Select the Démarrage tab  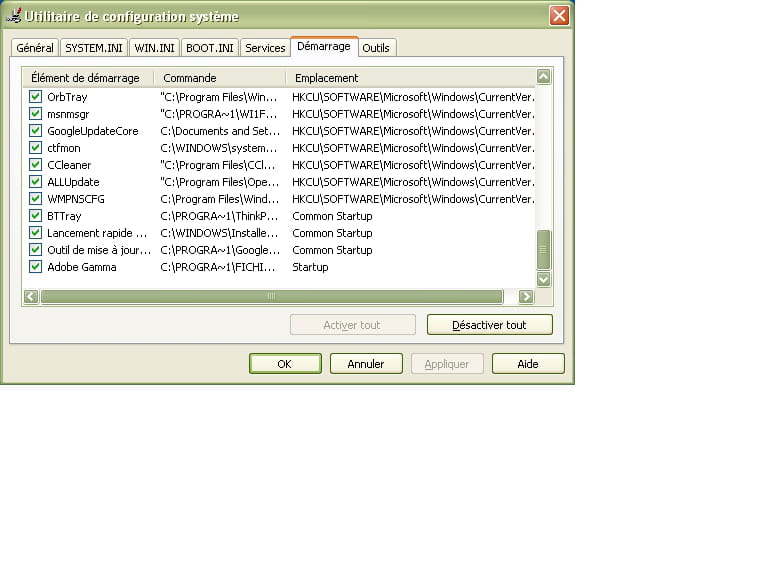(x=324, y=46)
